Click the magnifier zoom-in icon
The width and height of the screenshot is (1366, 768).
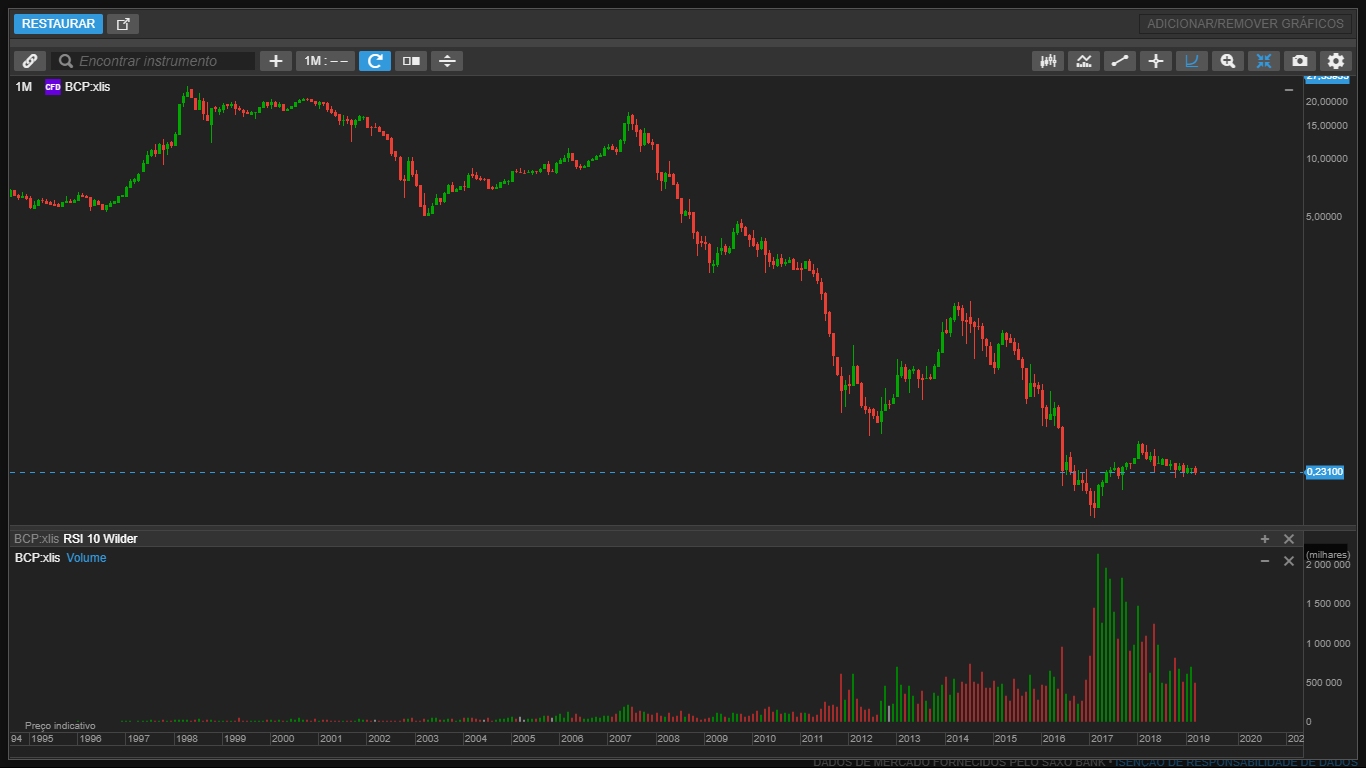(1227, 61)
